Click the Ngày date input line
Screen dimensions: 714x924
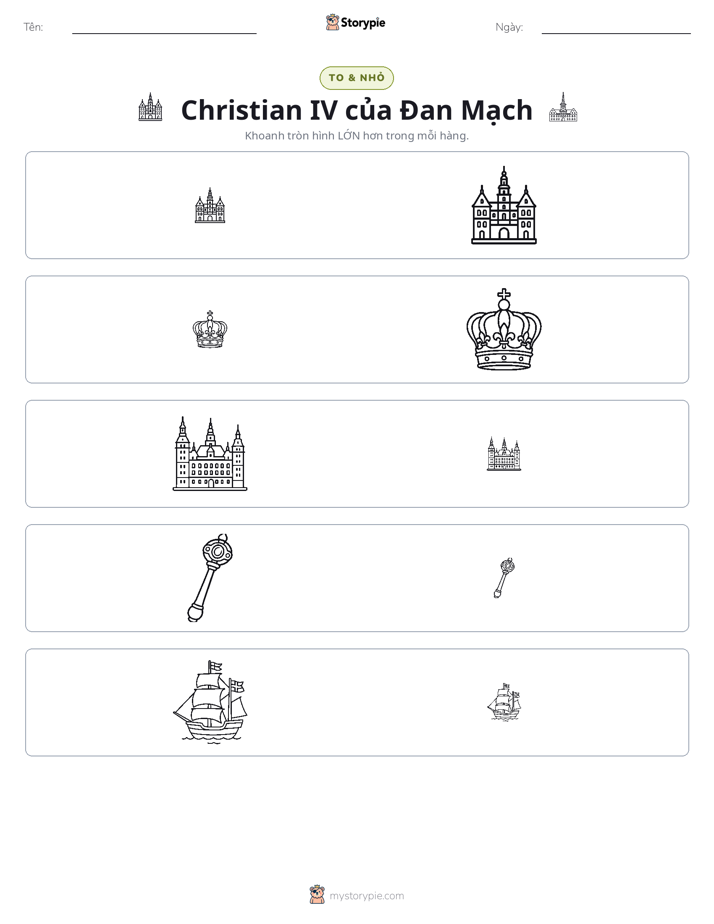tap(616, 29)
